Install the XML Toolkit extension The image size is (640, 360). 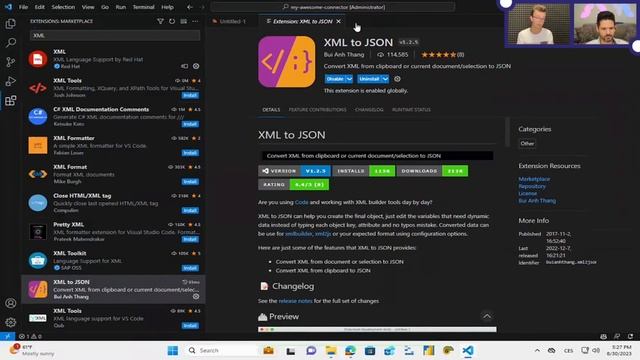pos(190,268)
